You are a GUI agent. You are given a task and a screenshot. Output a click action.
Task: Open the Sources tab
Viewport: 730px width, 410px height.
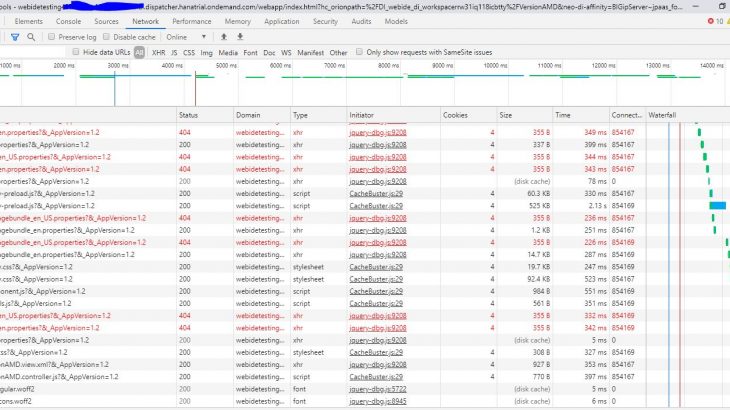(x=106, y=21)
